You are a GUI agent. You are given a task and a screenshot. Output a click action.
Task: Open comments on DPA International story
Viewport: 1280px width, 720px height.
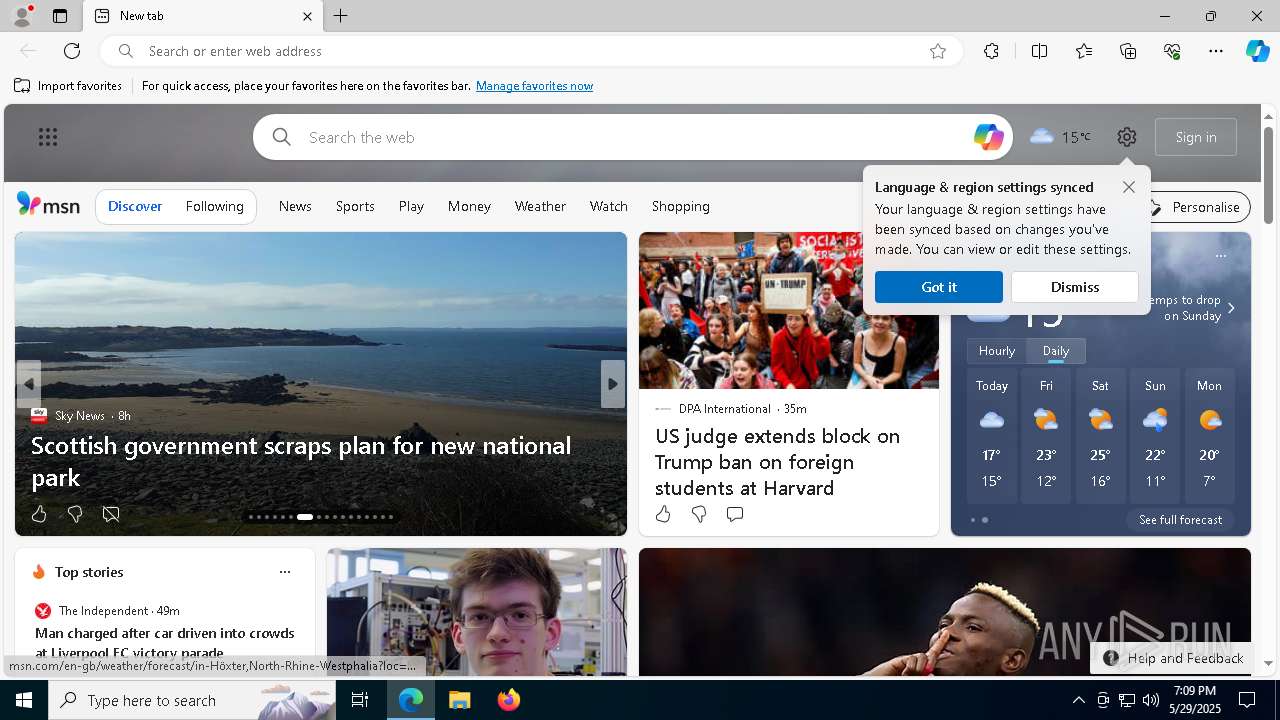[735, 514]
